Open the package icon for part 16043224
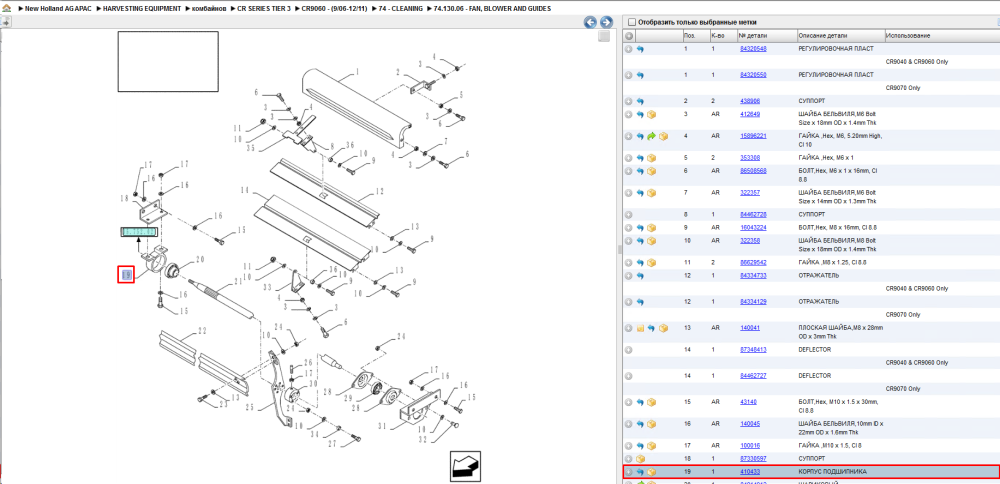The height and width of the screenshot is (484, 1000). click(x=652, y=228)
